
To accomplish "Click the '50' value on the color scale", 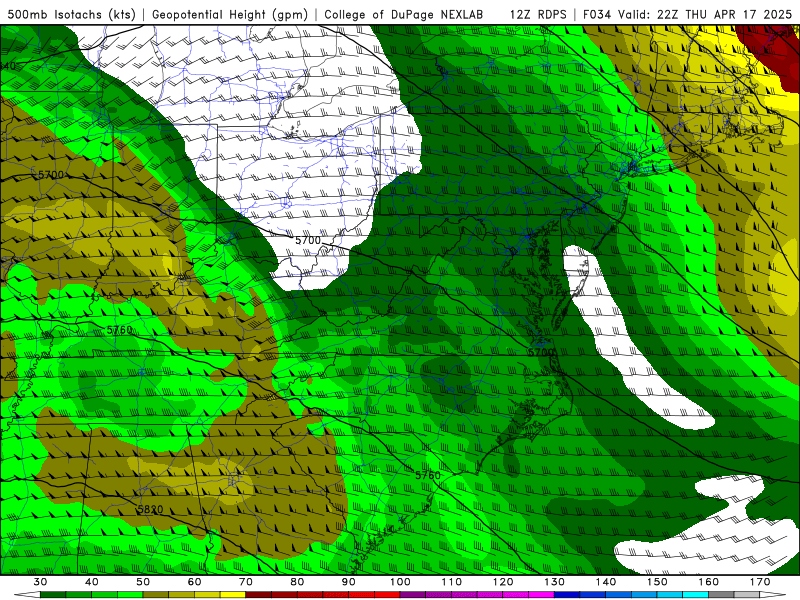I will (x=143, y=582).
